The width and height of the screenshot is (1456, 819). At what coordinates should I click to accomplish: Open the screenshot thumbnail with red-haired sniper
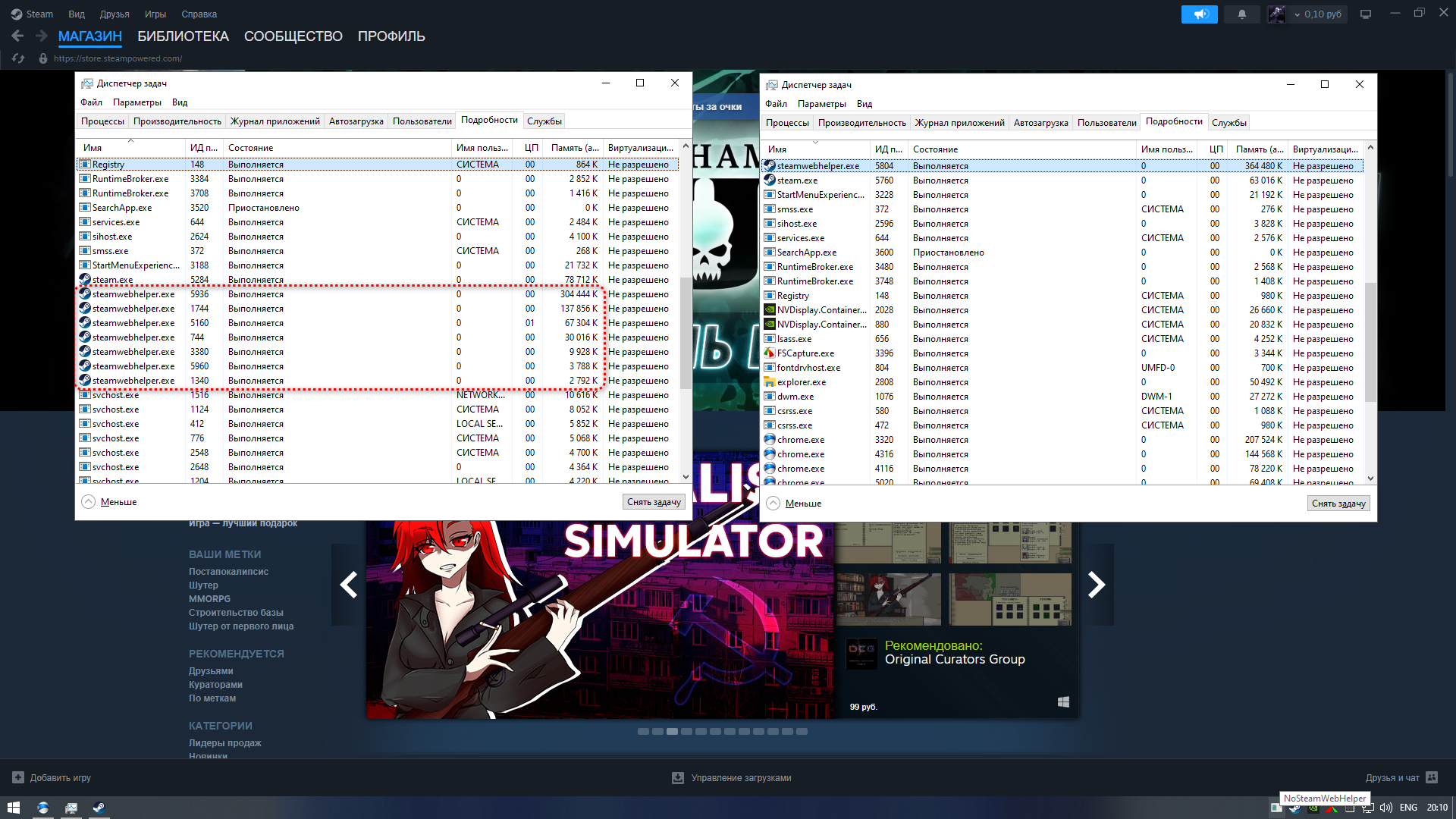pos(888,599)
